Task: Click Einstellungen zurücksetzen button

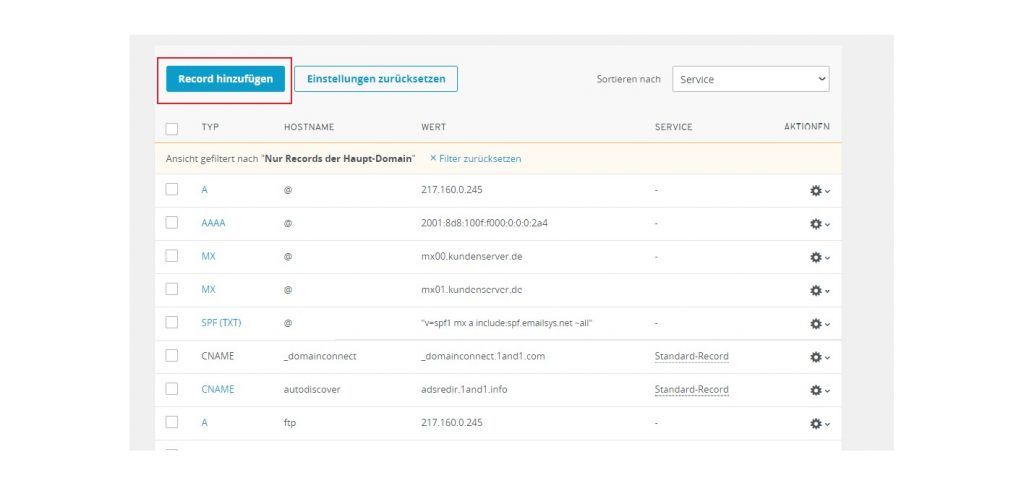Action: (x=375, y=79)
